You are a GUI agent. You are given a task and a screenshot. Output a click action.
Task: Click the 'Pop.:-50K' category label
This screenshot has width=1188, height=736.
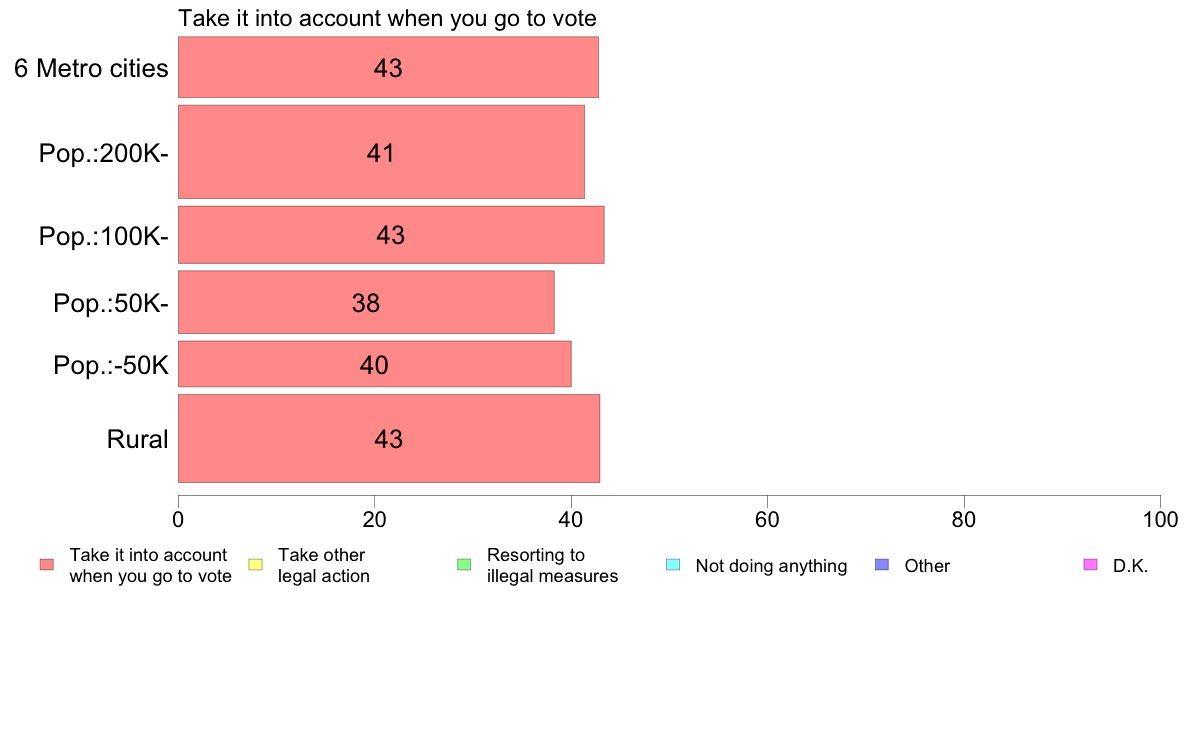111,365
